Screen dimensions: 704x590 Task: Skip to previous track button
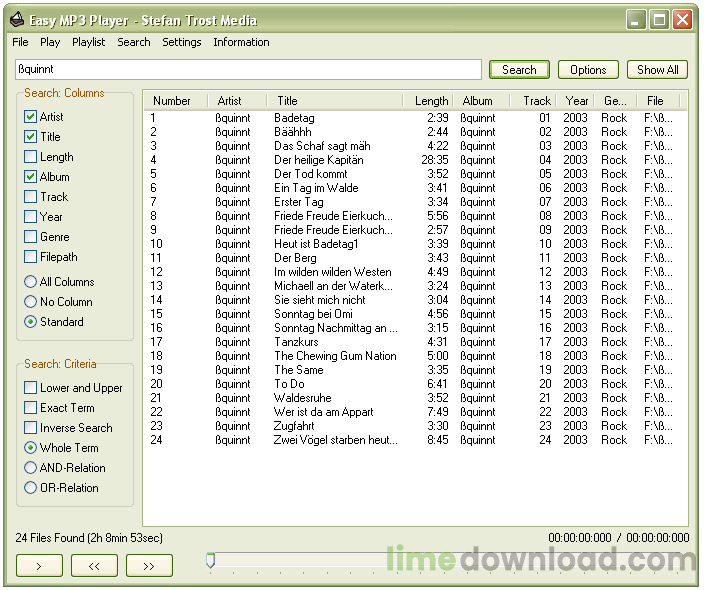point(94,566)
